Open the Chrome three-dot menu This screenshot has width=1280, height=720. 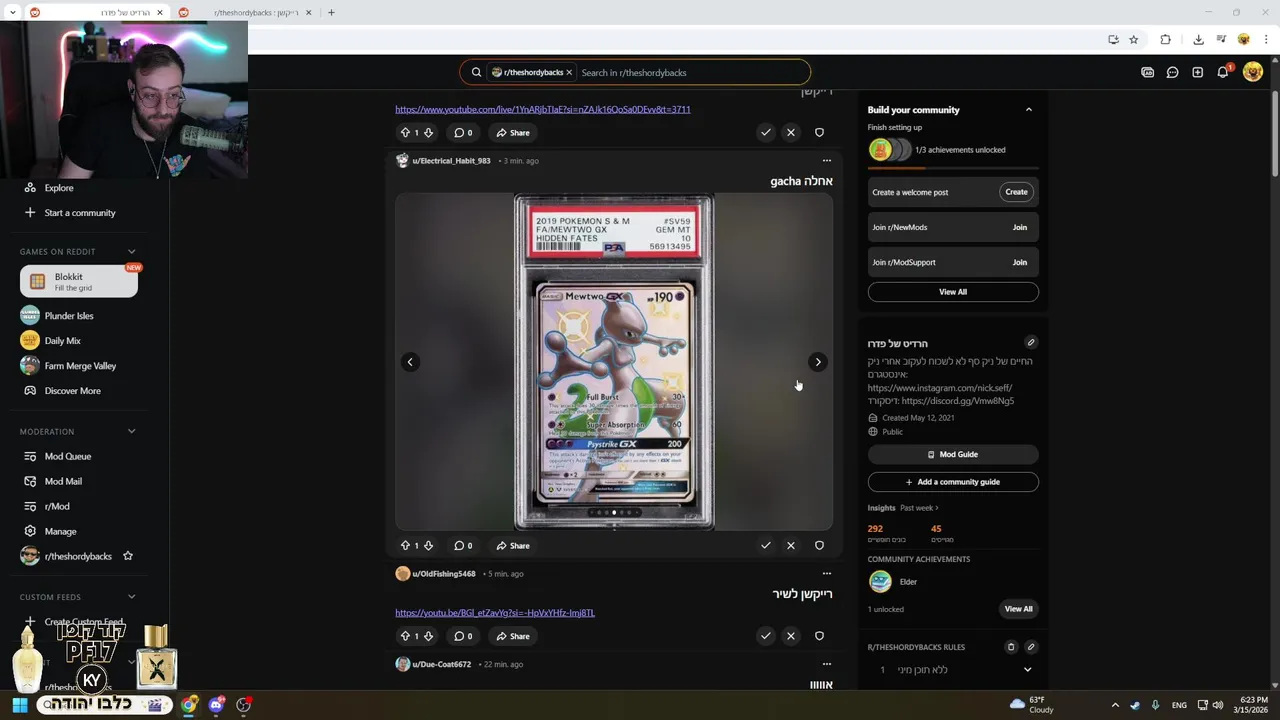pyautogui.click(x=1266, y=39)
